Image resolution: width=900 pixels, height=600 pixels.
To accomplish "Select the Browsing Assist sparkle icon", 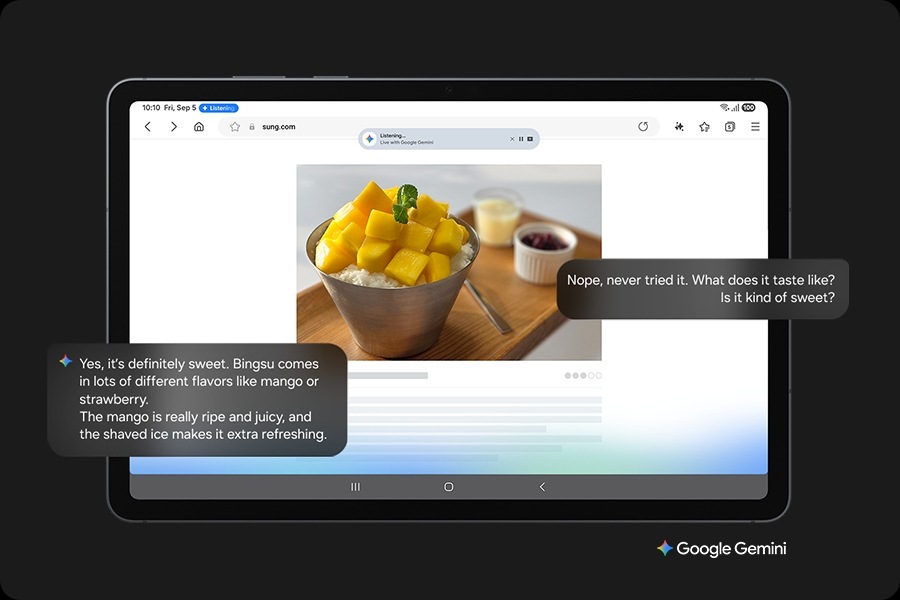I will coord(679,127).
